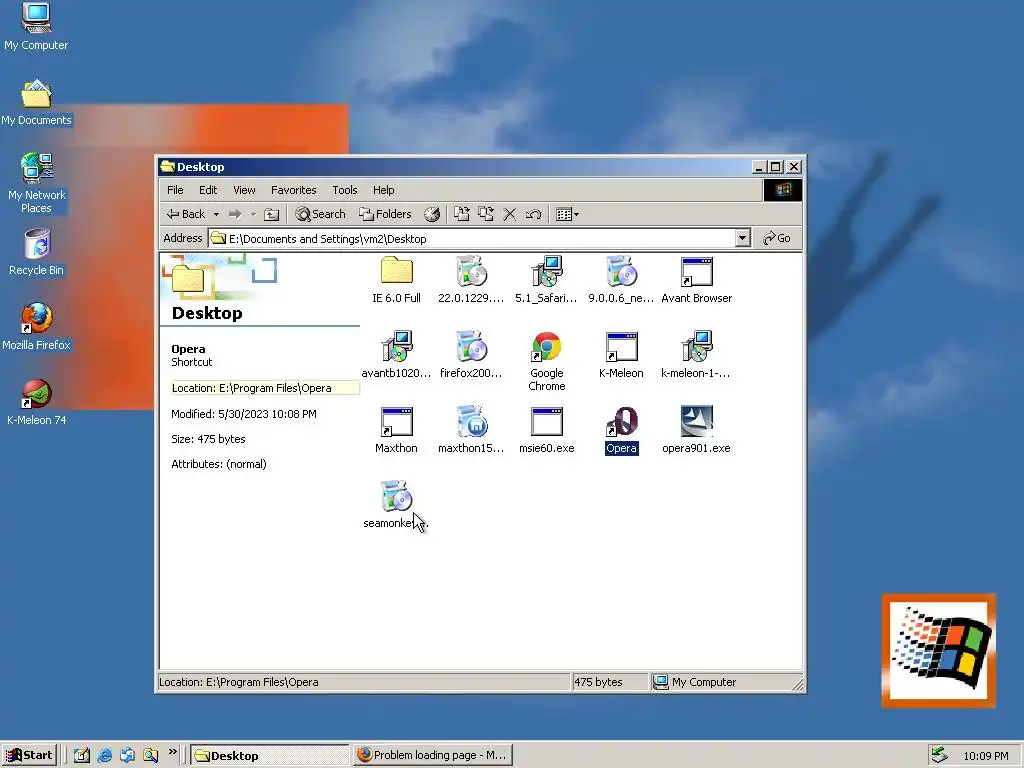Viewport: 1024px width, 768px height.
Task: Open the Back history dropdown arrow
Action: (x=216, y=214)
